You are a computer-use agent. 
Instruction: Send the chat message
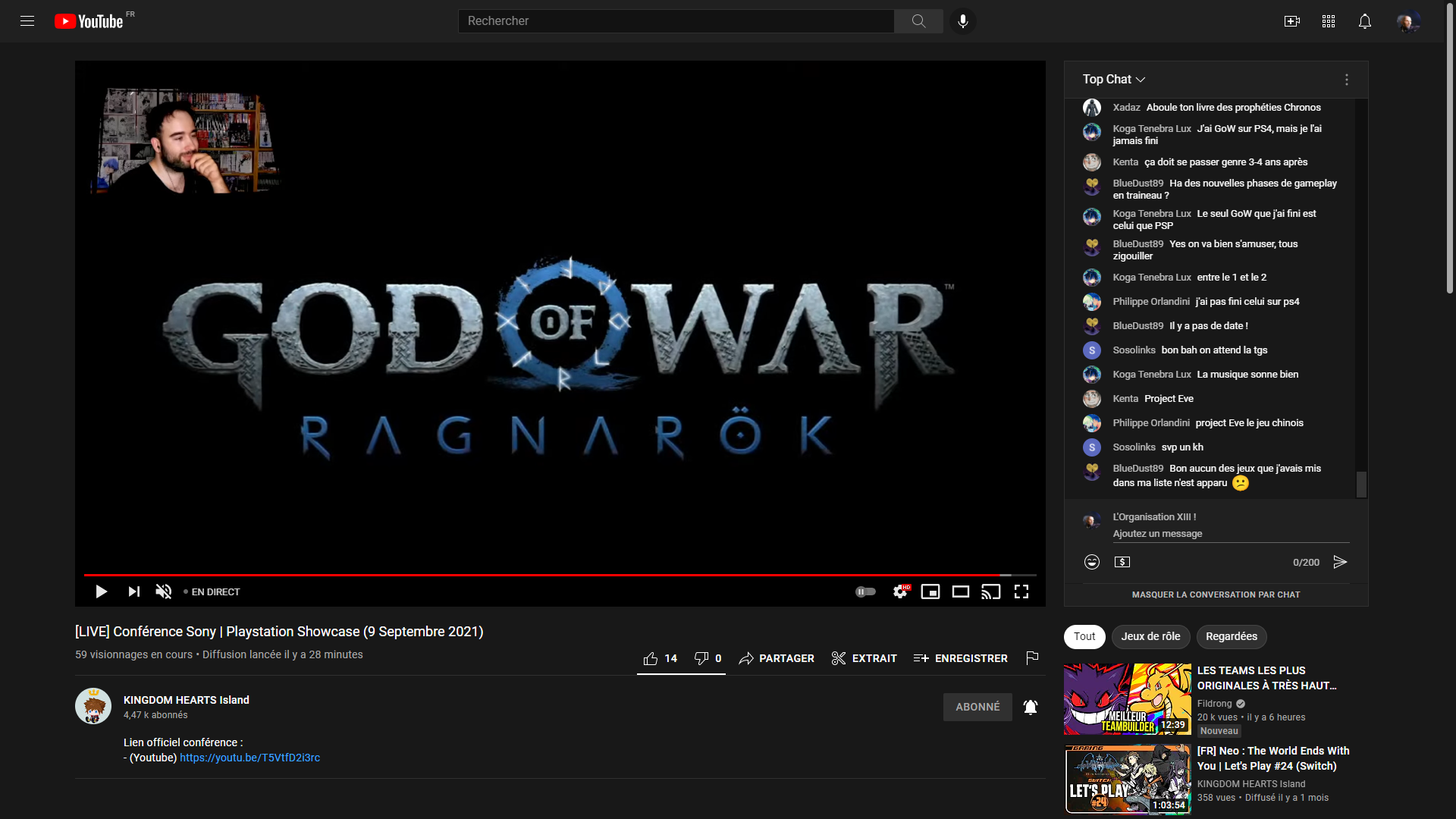click(x=1341, y=562)
